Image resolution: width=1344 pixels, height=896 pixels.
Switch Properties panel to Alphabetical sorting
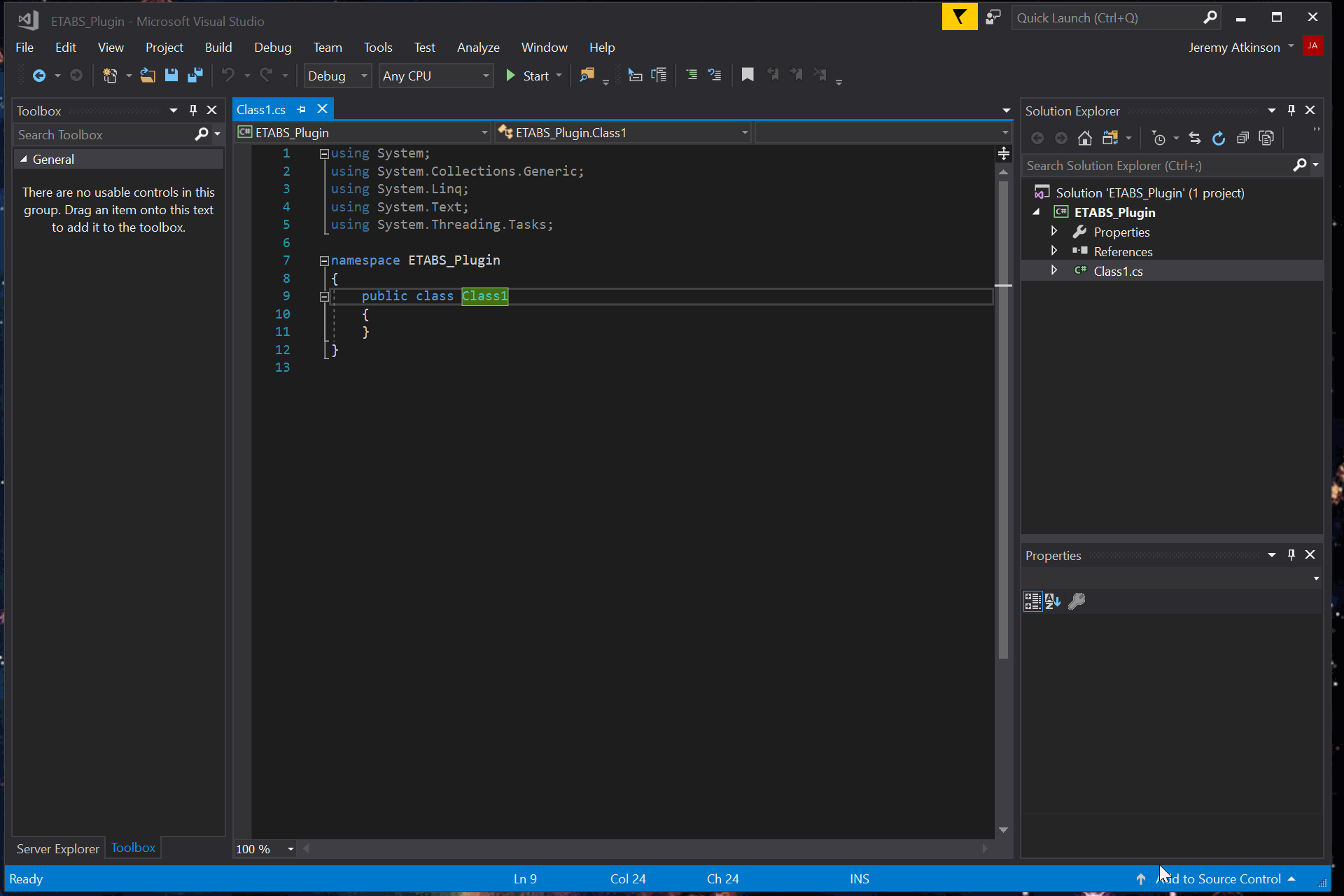(x=1053, y=601)
